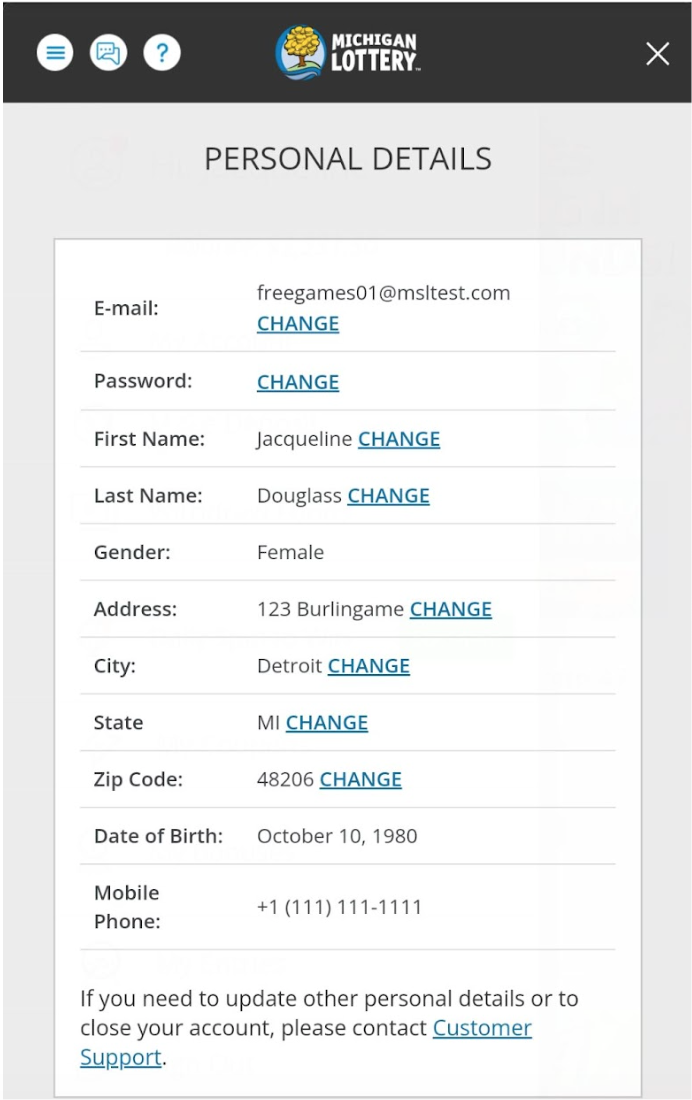Viewport: 692px width, 1100px height.
Task: Change the account password
Action: [x=297, y=381]
